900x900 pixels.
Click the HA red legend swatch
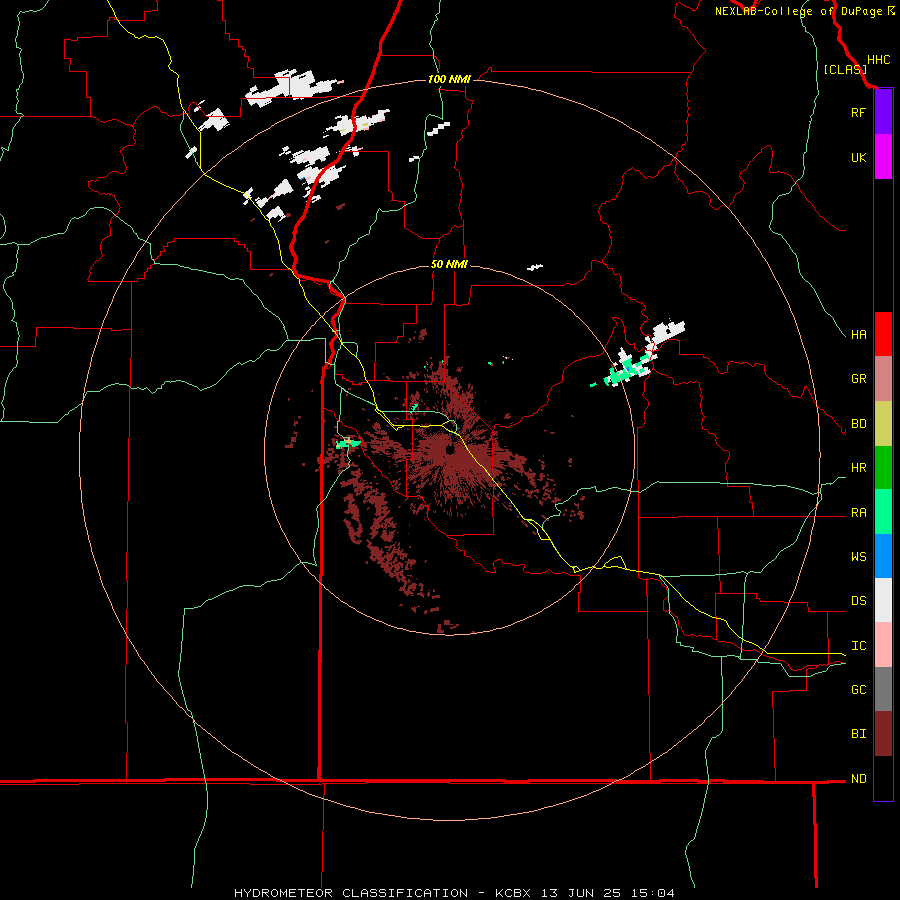(x=883, y=334)
